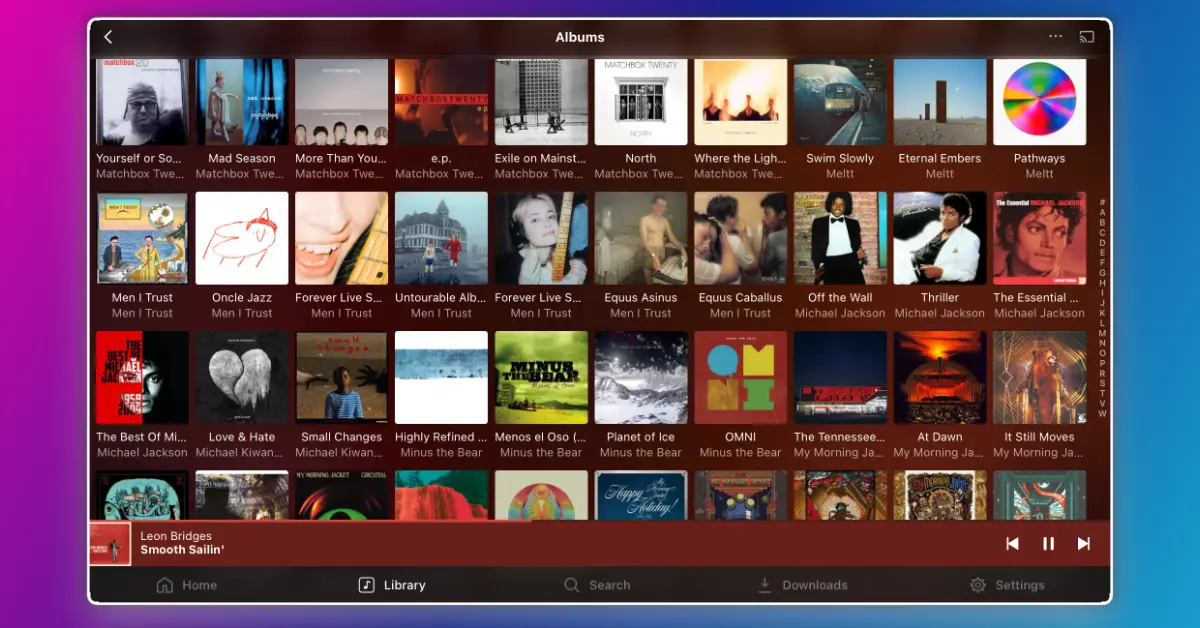Click the Smooth Sailin' track title

point(182,550)
